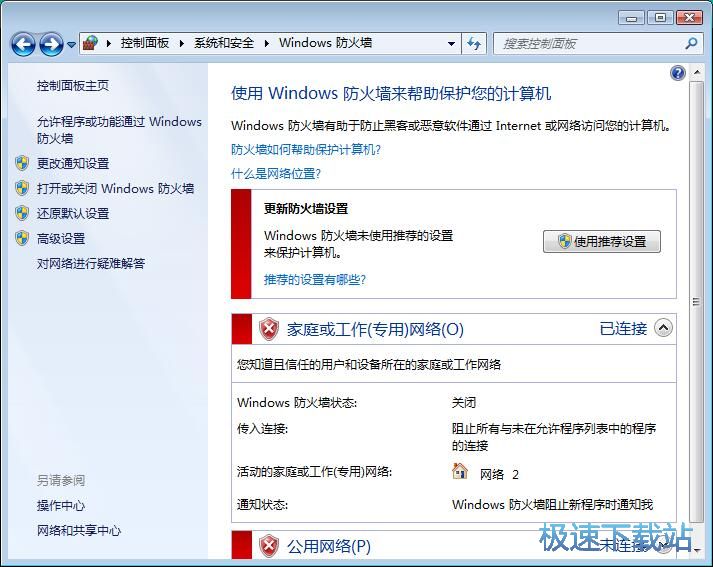Click the firewall icon in the address bar

(x=90, y=43)
